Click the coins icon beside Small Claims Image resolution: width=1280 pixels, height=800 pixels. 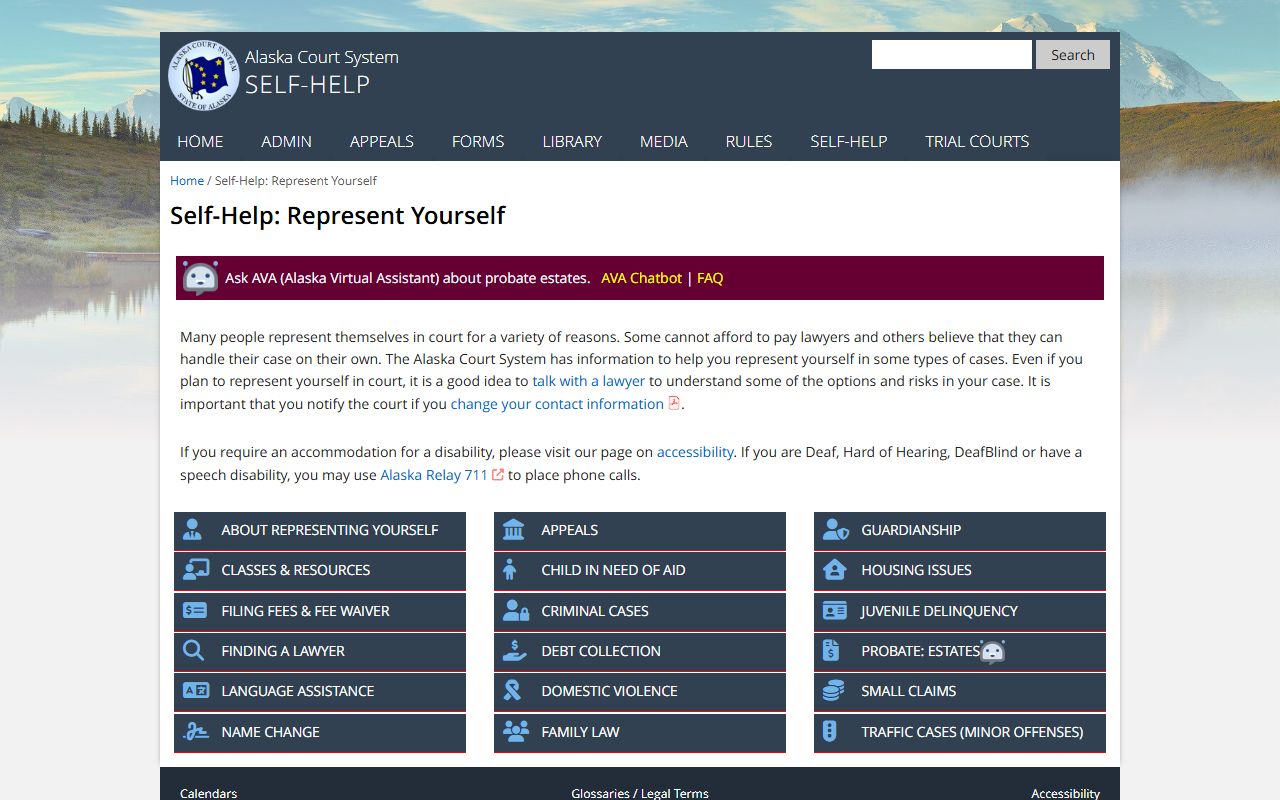(834, 691)
